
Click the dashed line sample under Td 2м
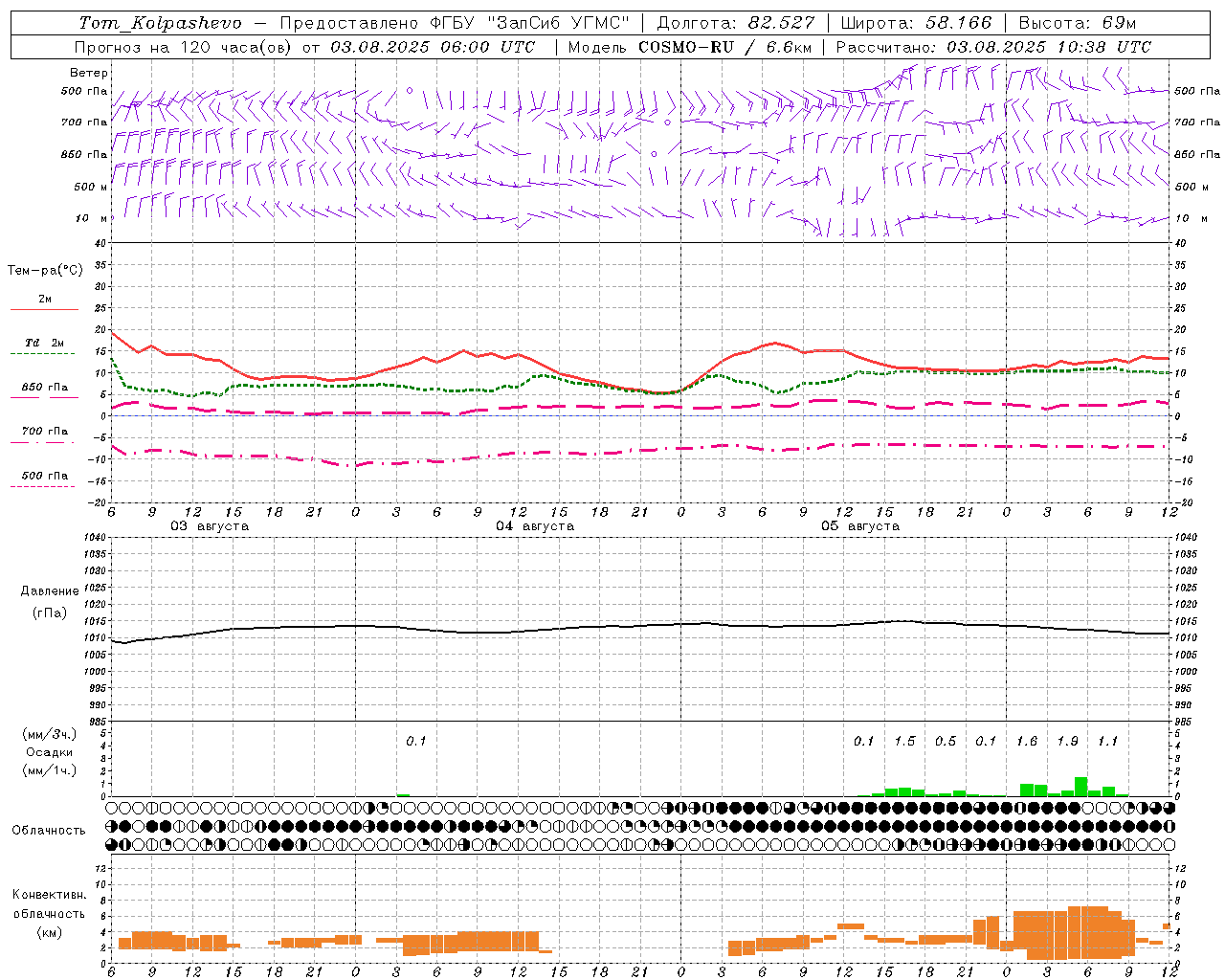tap(42, 354)
